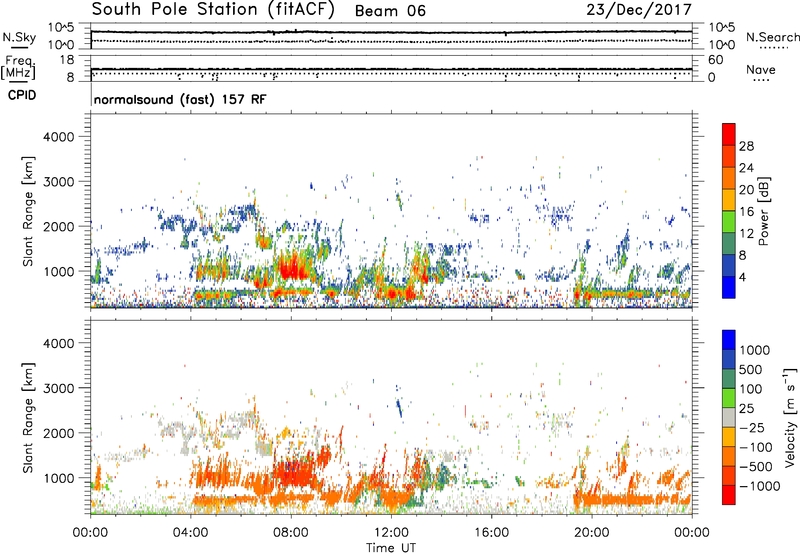Viewport: 800px width, 554px height.
Task: Click the '60' Nave axis value
Action: 715,60
